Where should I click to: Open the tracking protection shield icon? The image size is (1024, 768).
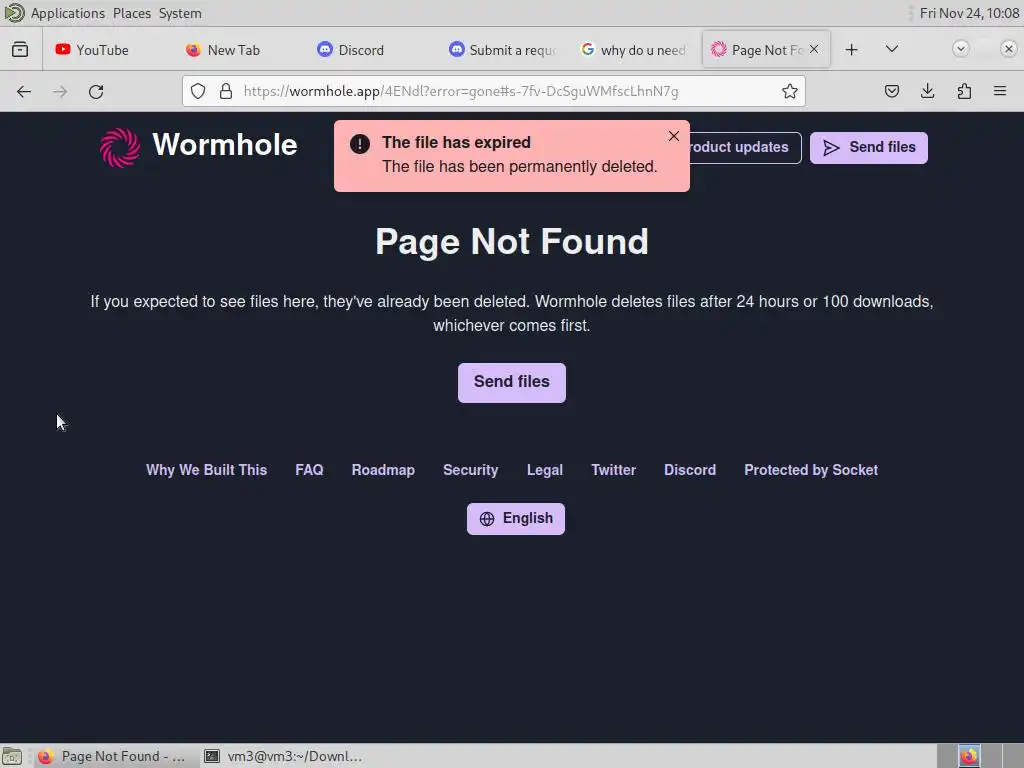click(x=198, y=91)
